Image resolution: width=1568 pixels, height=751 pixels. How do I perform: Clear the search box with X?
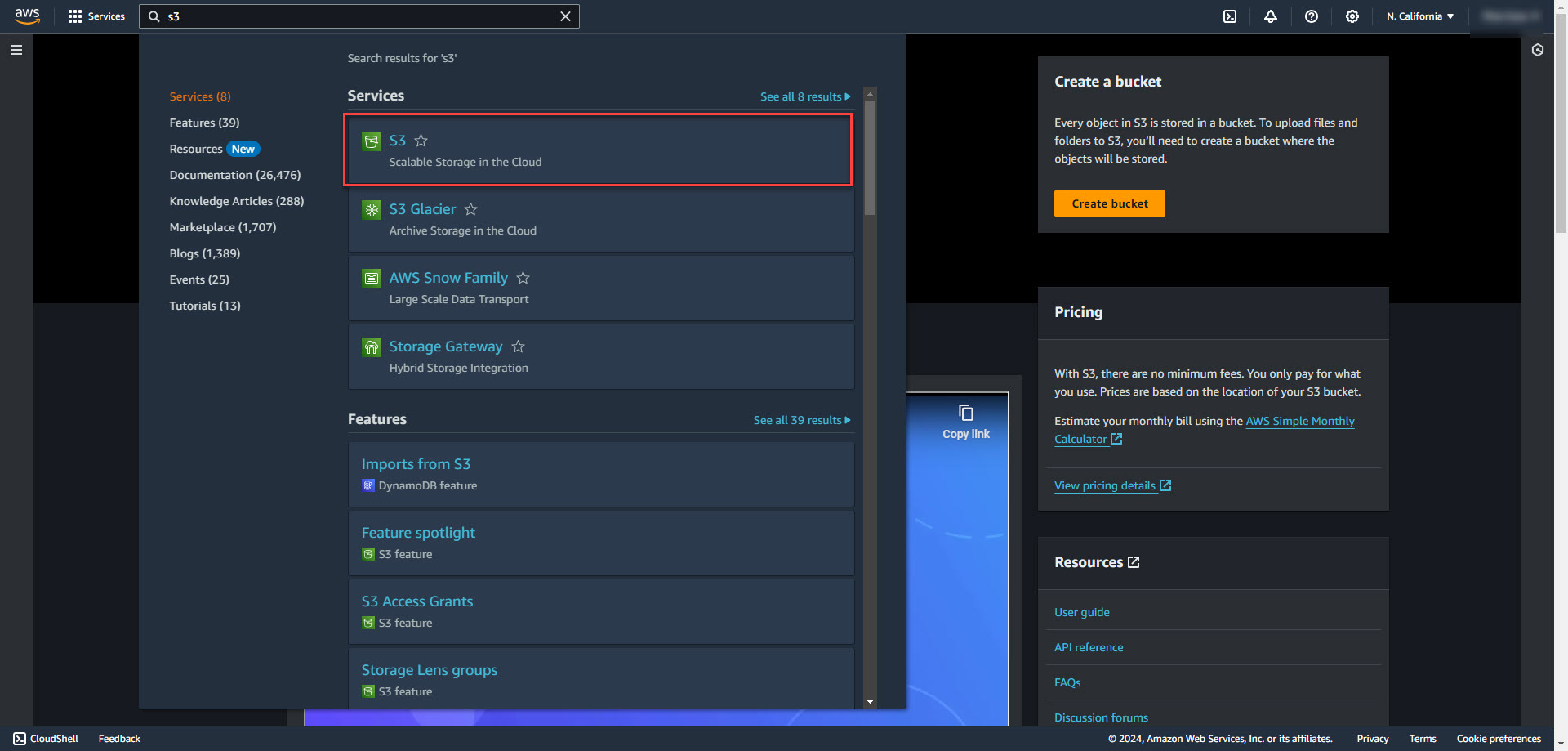coord(565,16)
